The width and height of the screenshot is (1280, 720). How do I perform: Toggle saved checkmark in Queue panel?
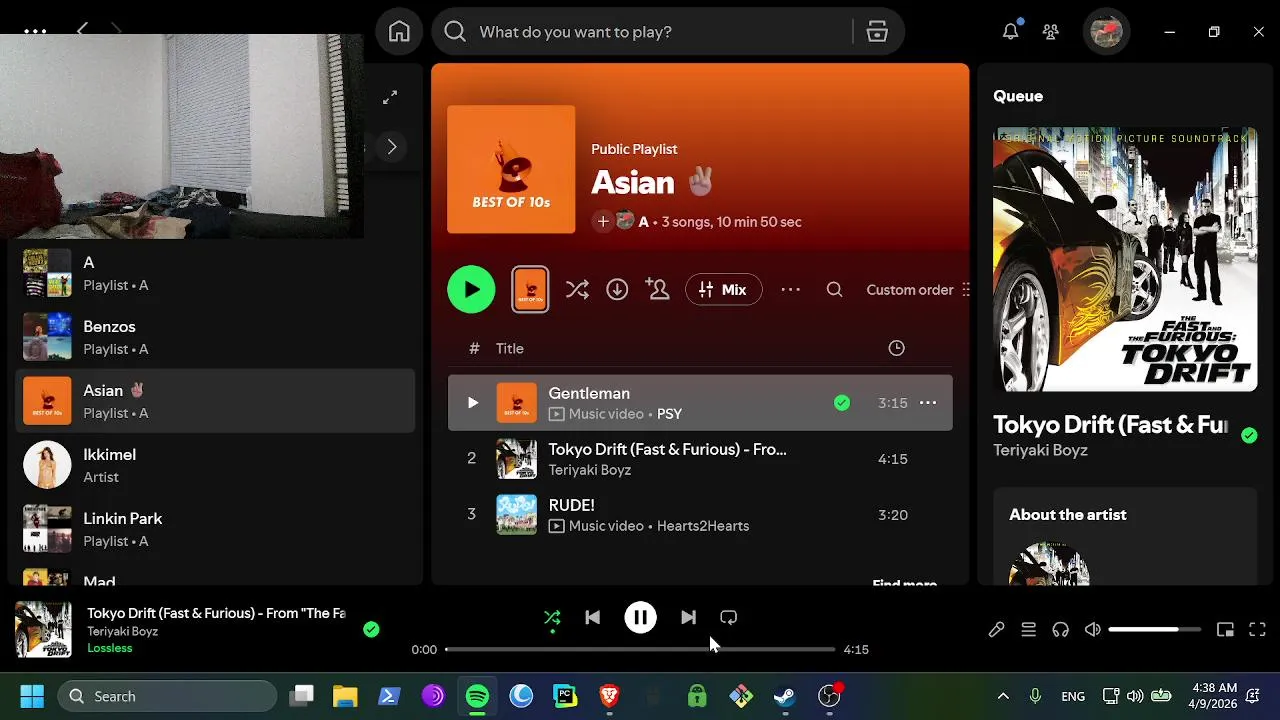[1249, 435]
